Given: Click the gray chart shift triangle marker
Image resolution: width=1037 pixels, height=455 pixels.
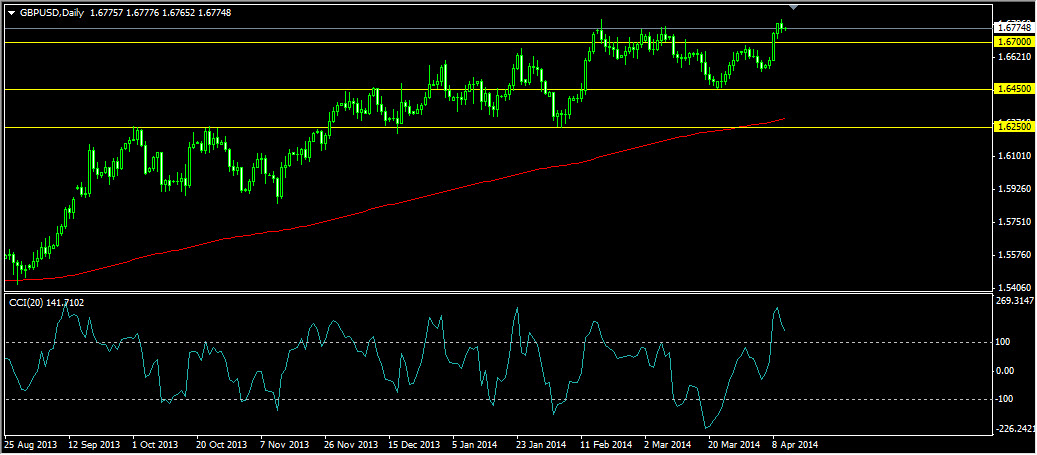Looking at the screenshot, I should click(794, 7).
